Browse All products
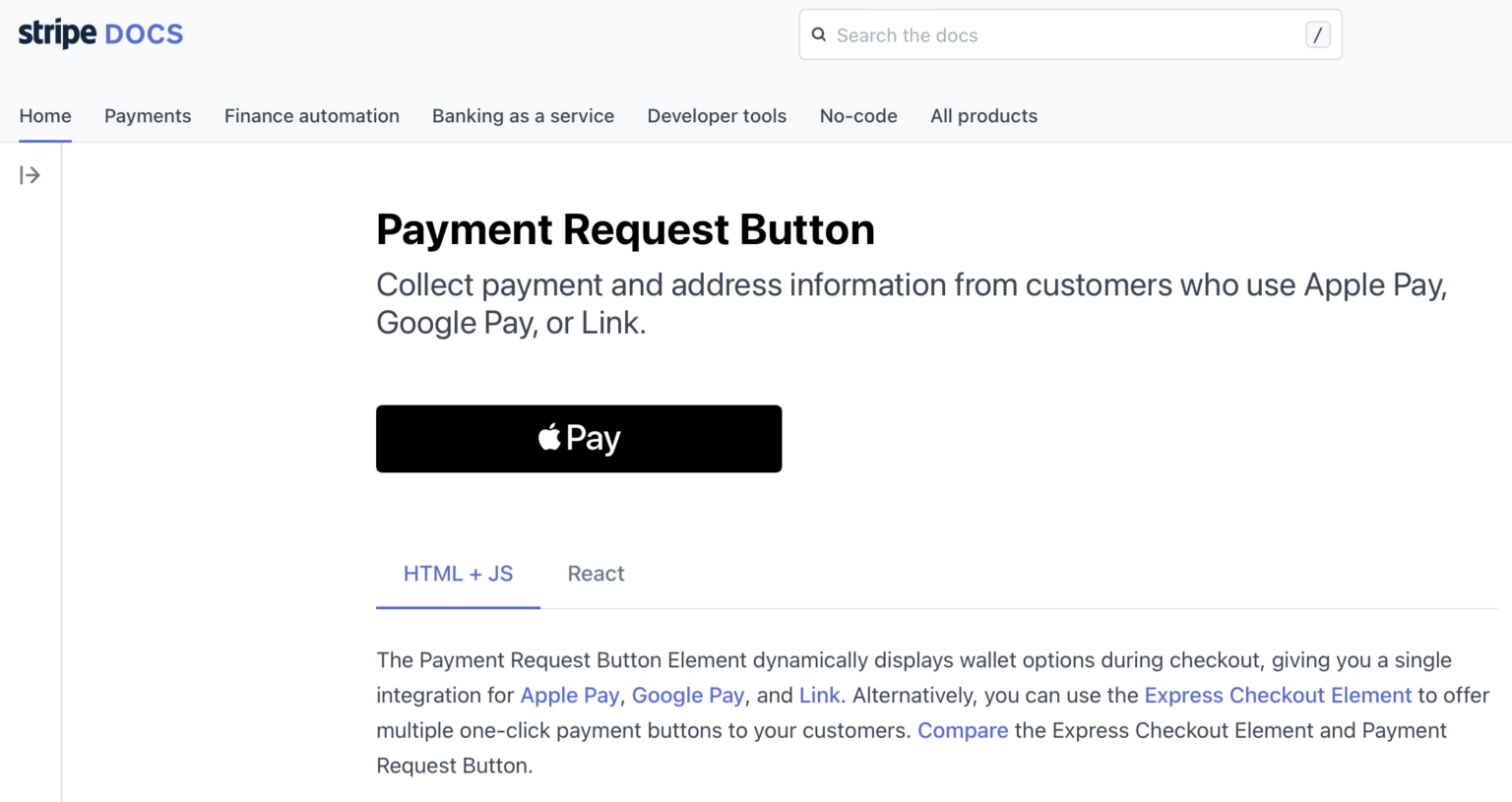Image resolution: width=1512 pixels, height=802 pixels. (983, 116)
